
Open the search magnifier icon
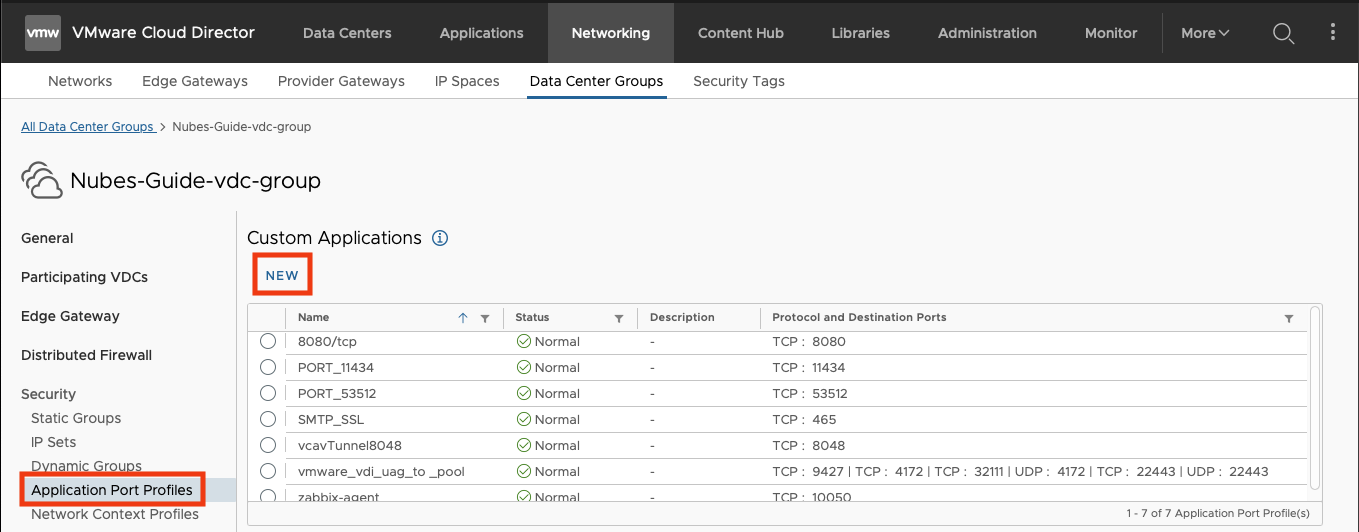click(x=1283, y=33)
